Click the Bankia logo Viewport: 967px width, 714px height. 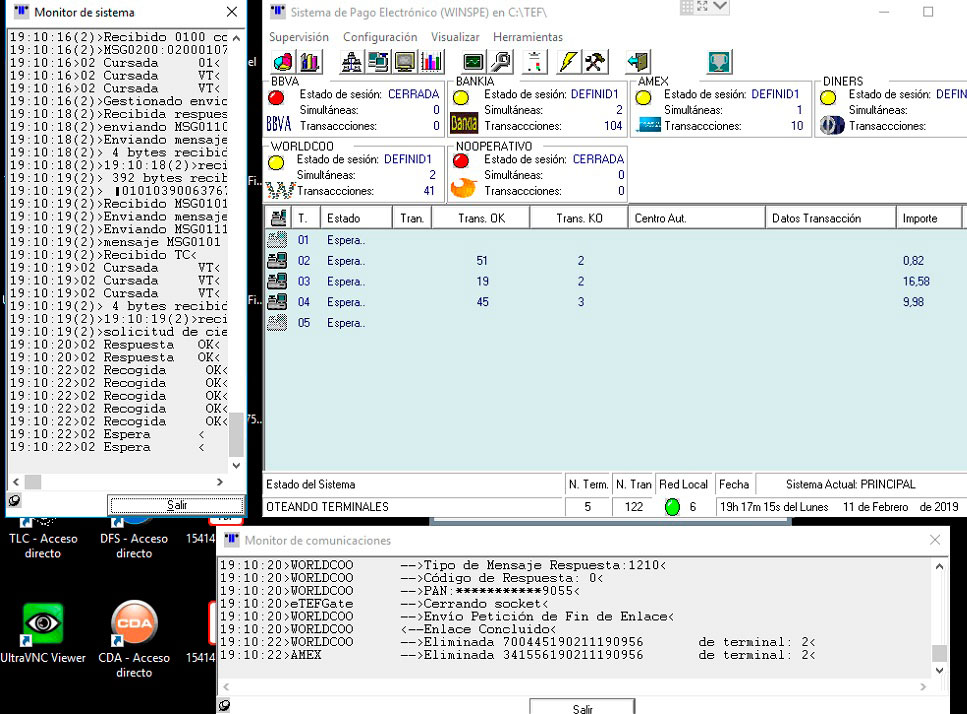(464, 124)
